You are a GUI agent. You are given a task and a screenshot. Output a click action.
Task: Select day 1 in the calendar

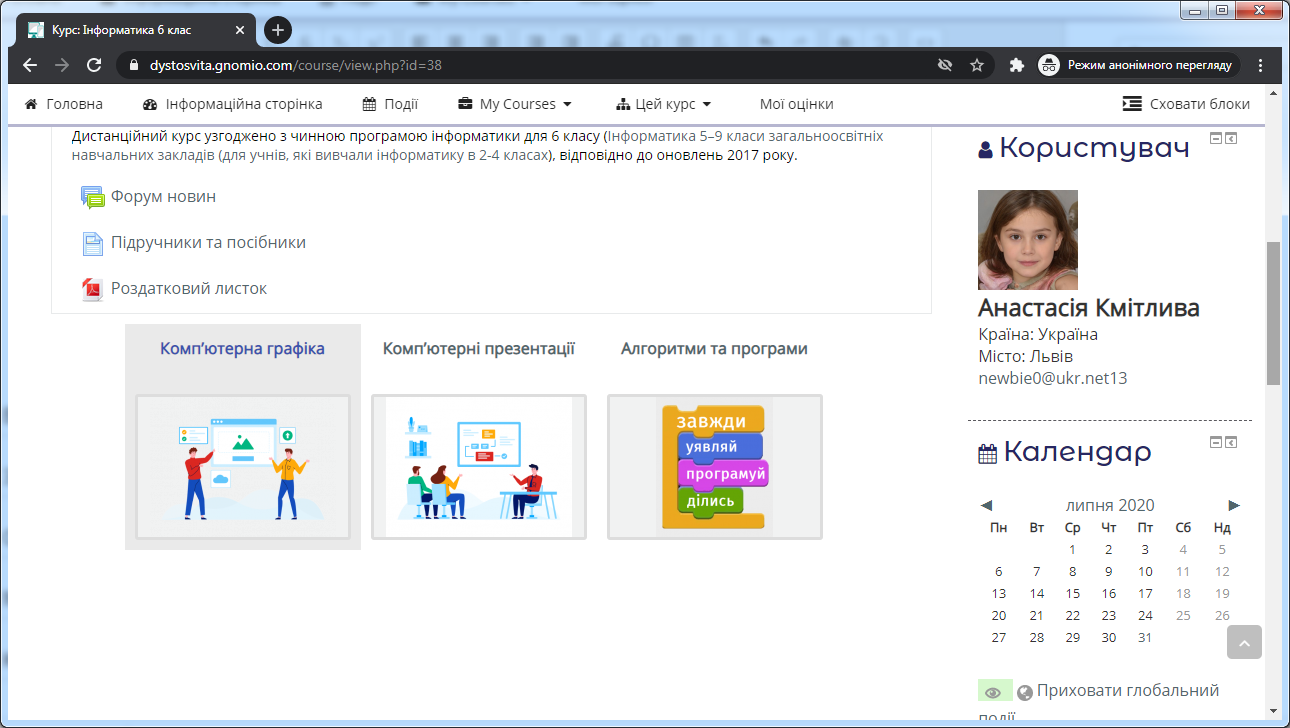point(1073,549)
